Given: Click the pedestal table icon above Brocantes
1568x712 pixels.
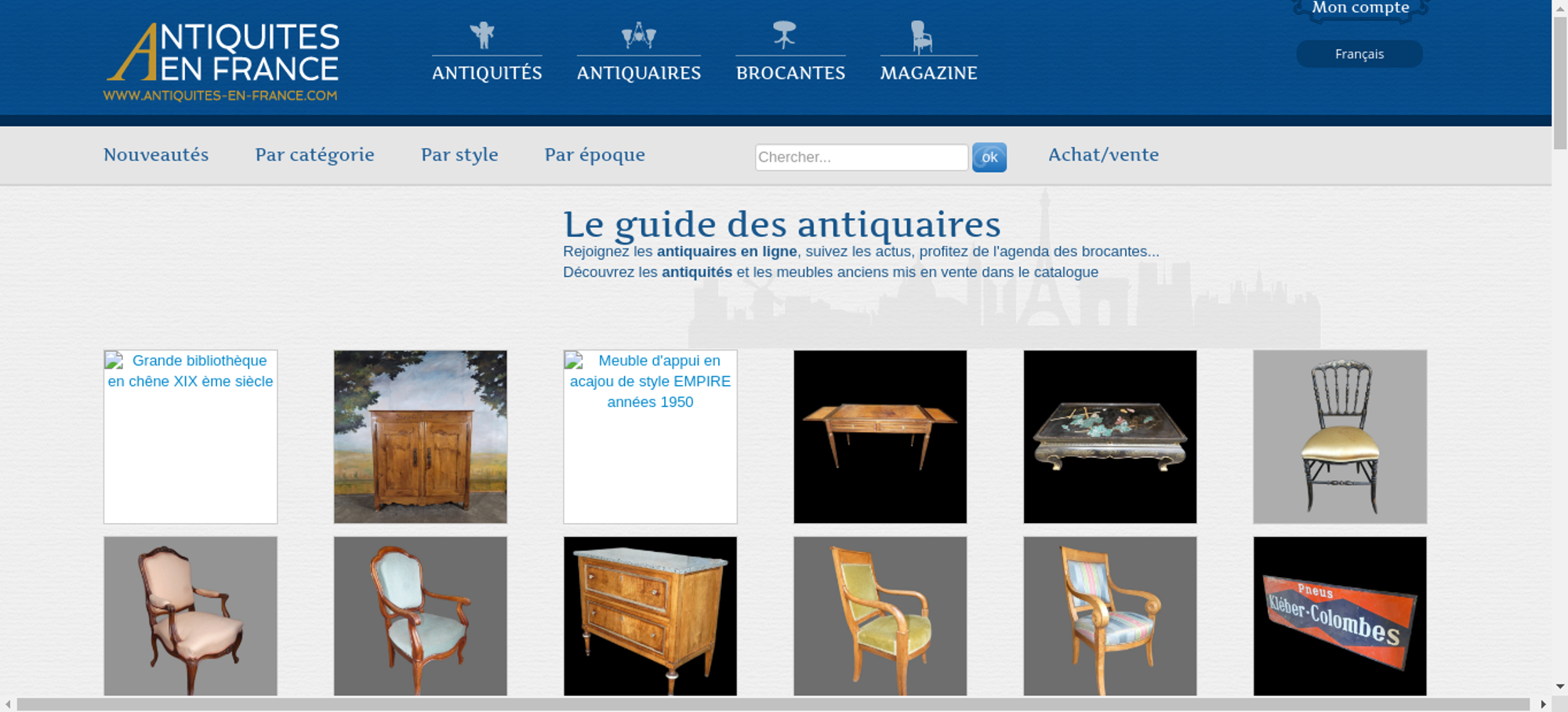Looking at the screenshot, I should 784,35.
